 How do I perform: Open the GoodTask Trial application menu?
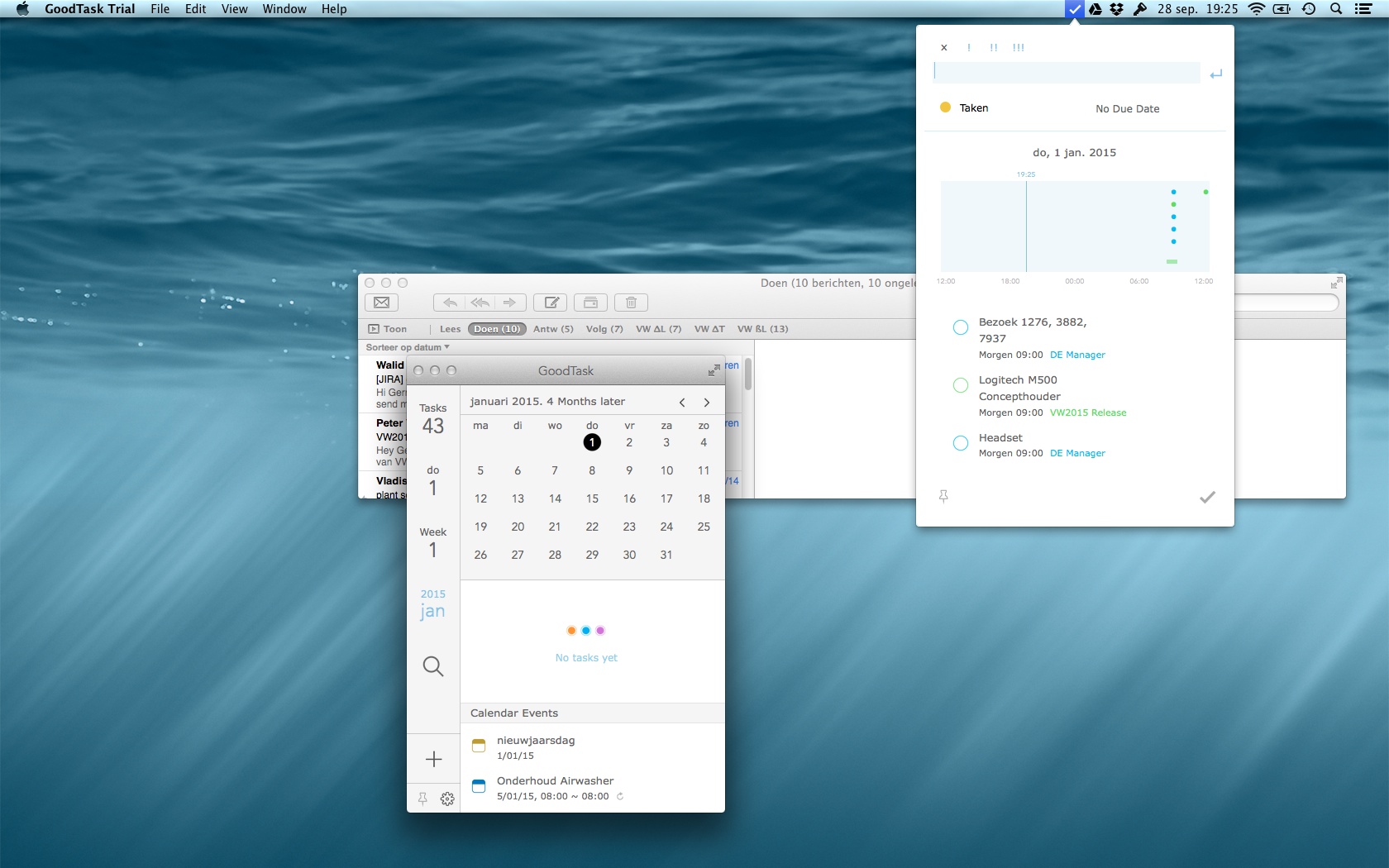click(89, 9)
